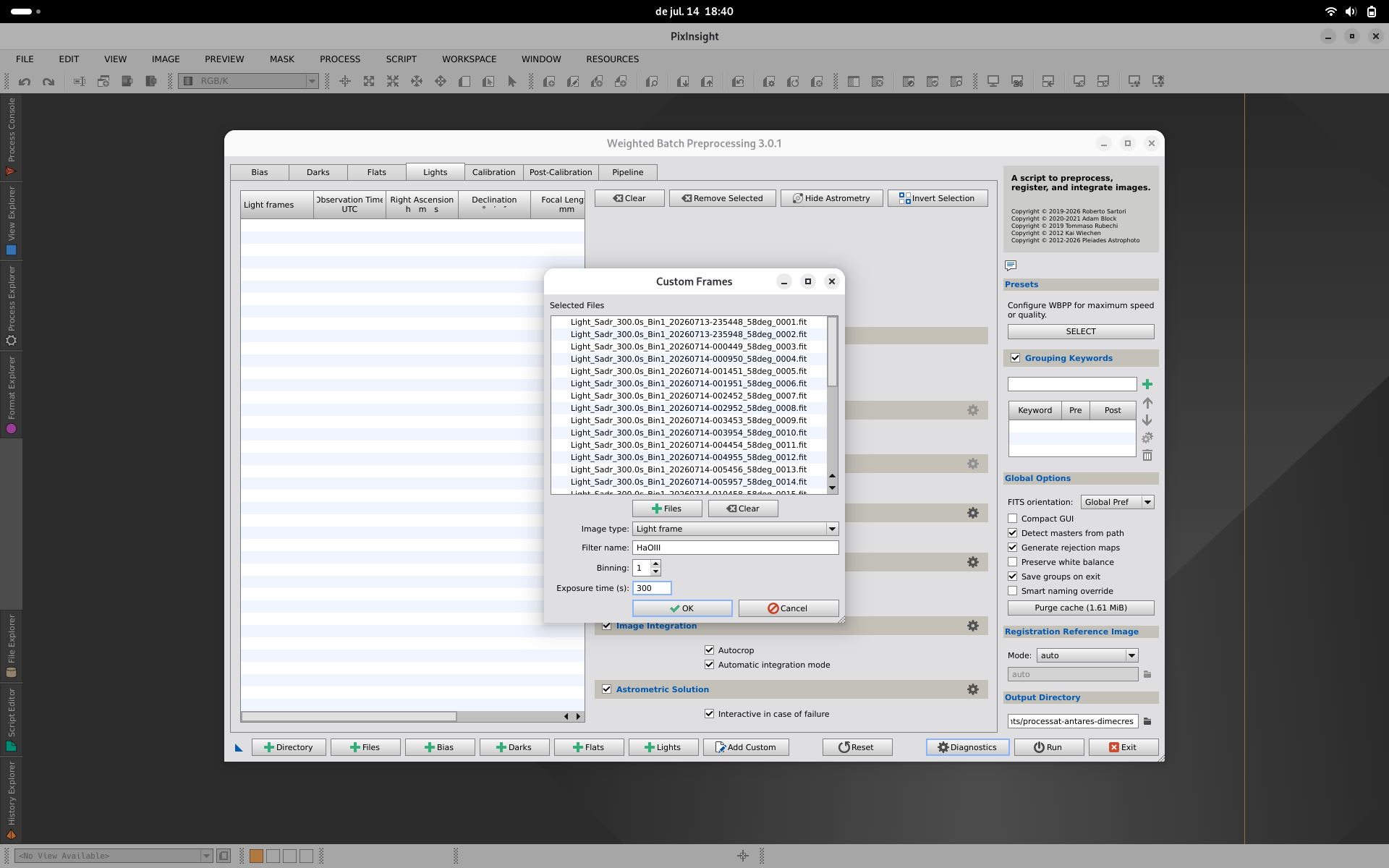Viewport: 1389px width, 868px height.
Task: Click the horizontal scrollbar under Light frames list
Action: pos(349,717)
